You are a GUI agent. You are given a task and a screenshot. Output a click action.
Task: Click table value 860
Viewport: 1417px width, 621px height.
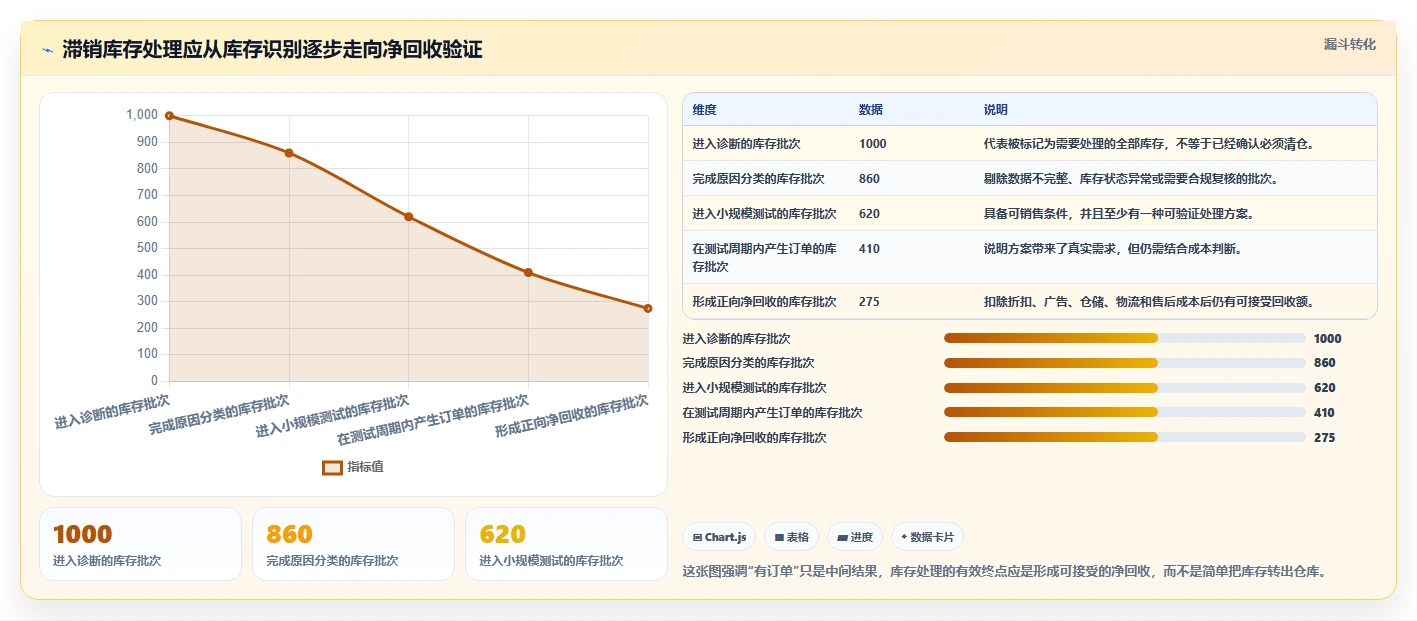click(x=869, y=179)
